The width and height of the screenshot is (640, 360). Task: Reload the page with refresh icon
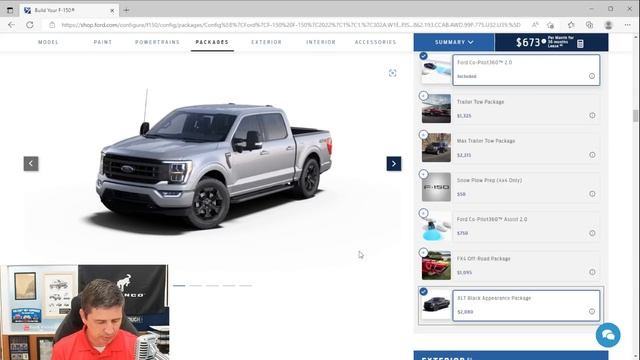(30, 25)
